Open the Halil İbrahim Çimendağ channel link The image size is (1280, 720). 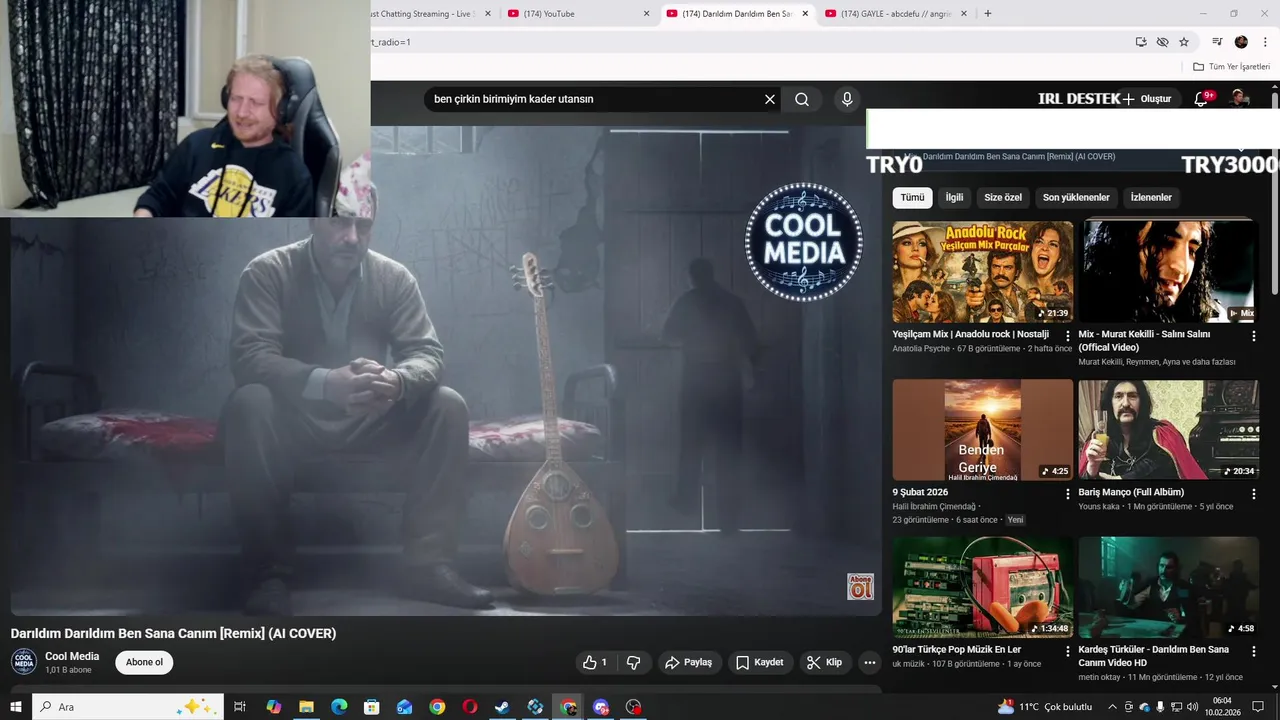click(934, 507)
